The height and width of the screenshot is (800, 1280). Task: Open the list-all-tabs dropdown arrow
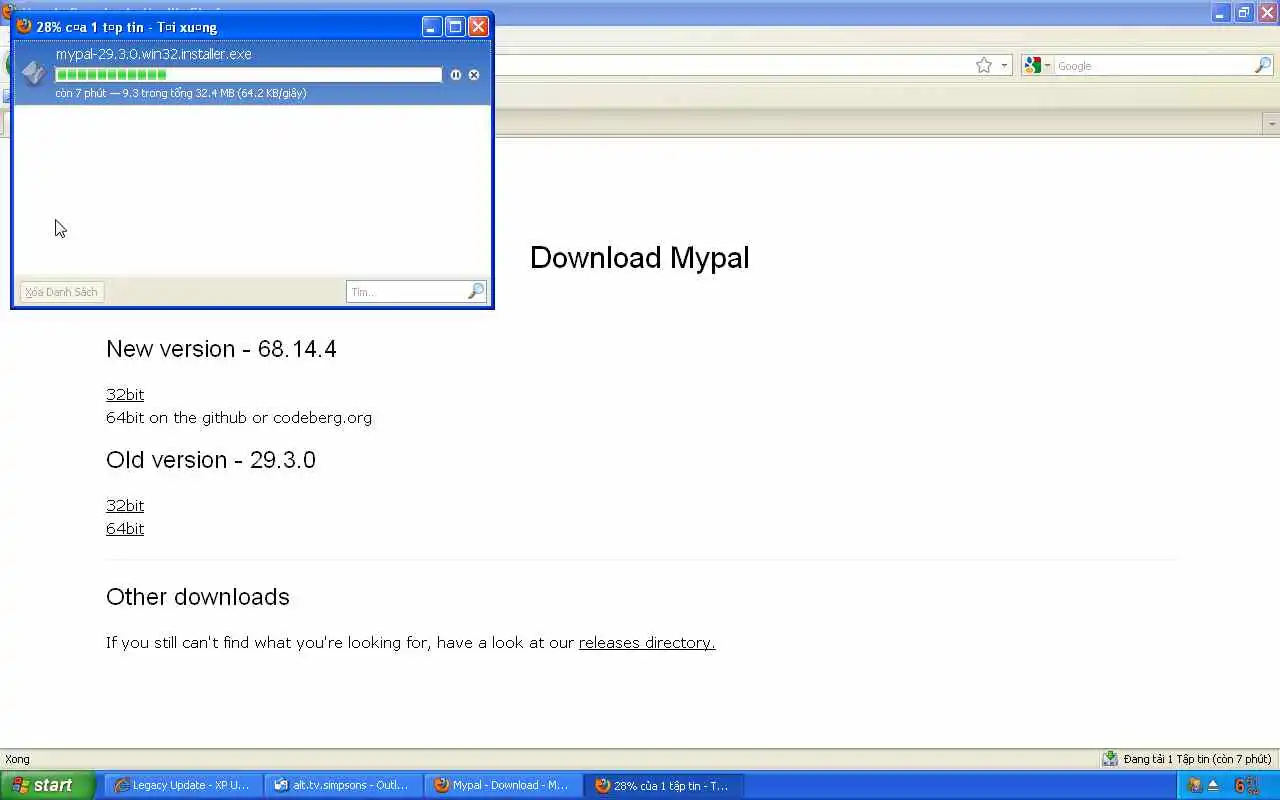(1271, 123)
